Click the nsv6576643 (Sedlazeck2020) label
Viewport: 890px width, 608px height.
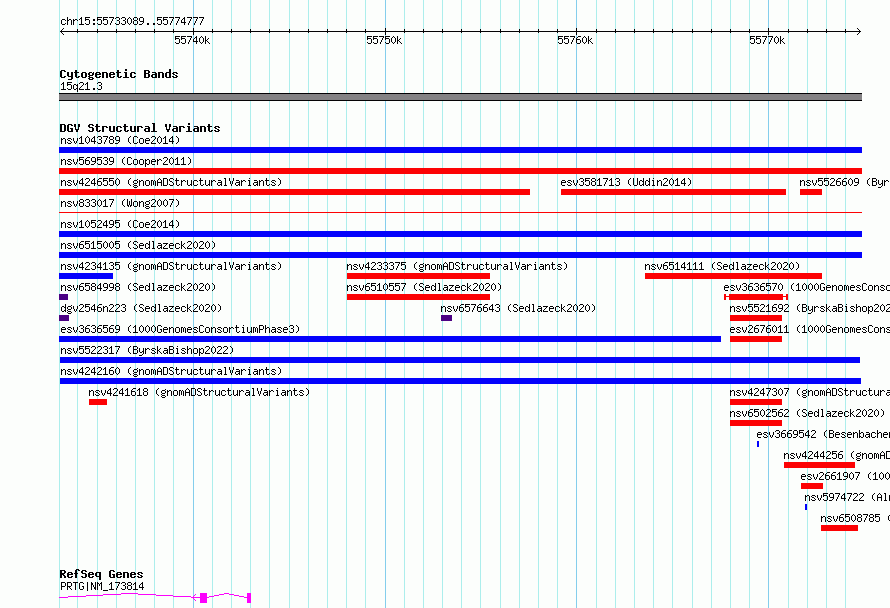click(518, 308)
